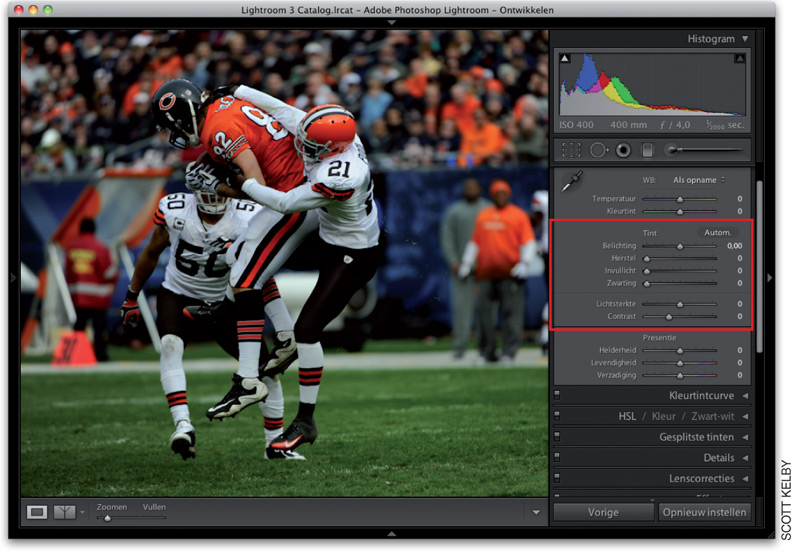
Task: Click the Herstel slider handle
Action: pyautogui.click(x=647, y=259)
